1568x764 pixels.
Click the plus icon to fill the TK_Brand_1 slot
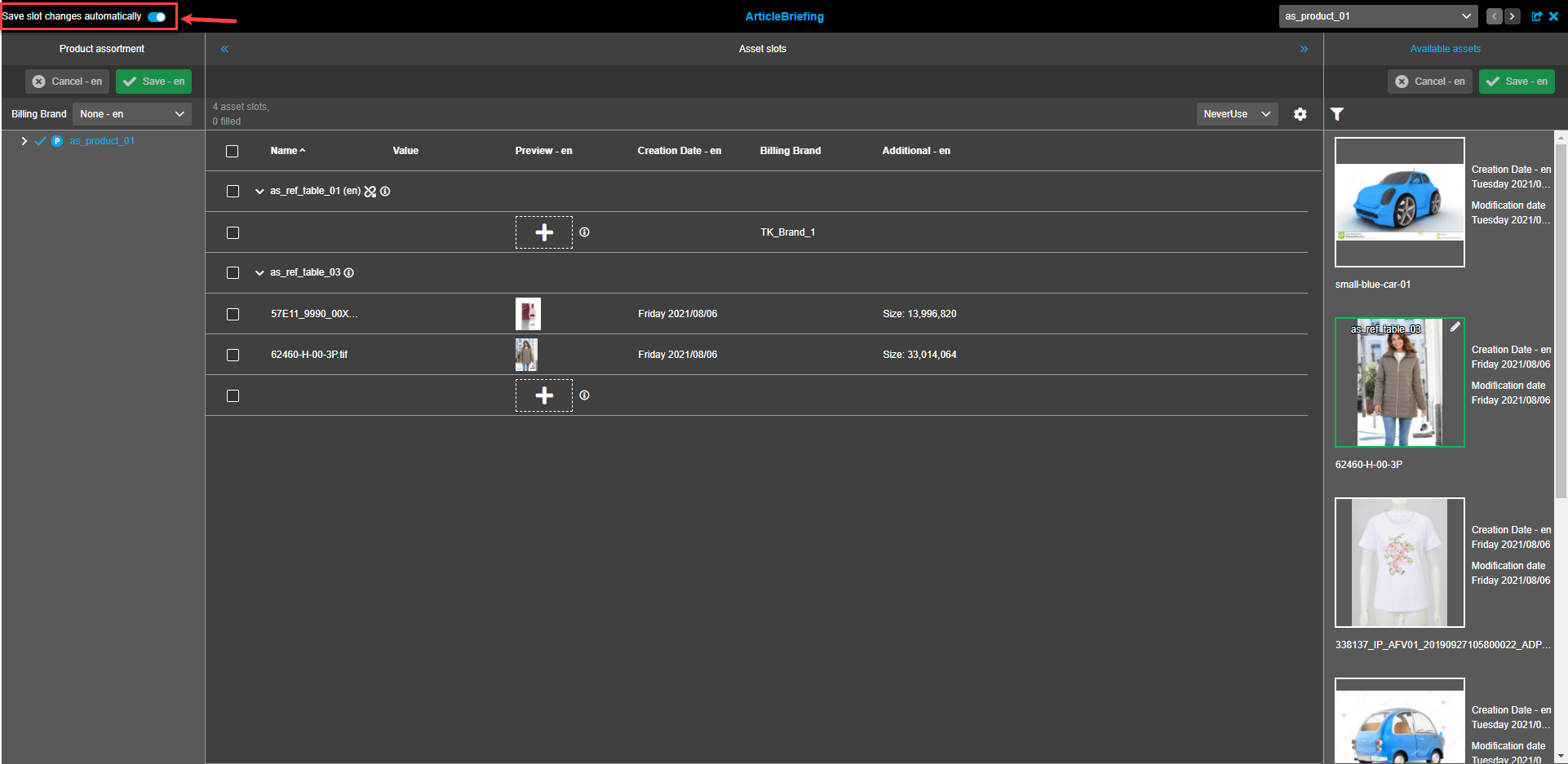click(543, 232)
